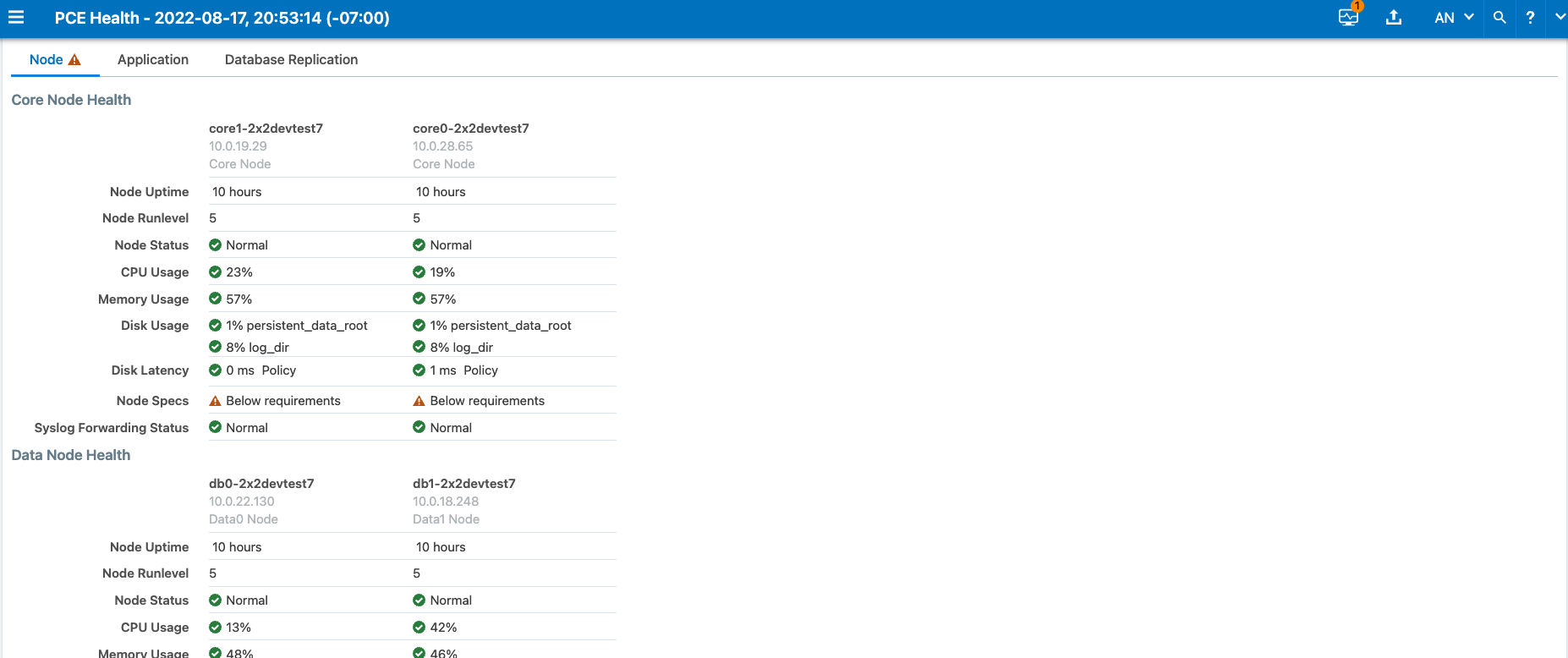Click the green check beside core1 CPU 23%
This screenshot has width=1568, height=658.
pyautogui.click(x=215, y=272)
